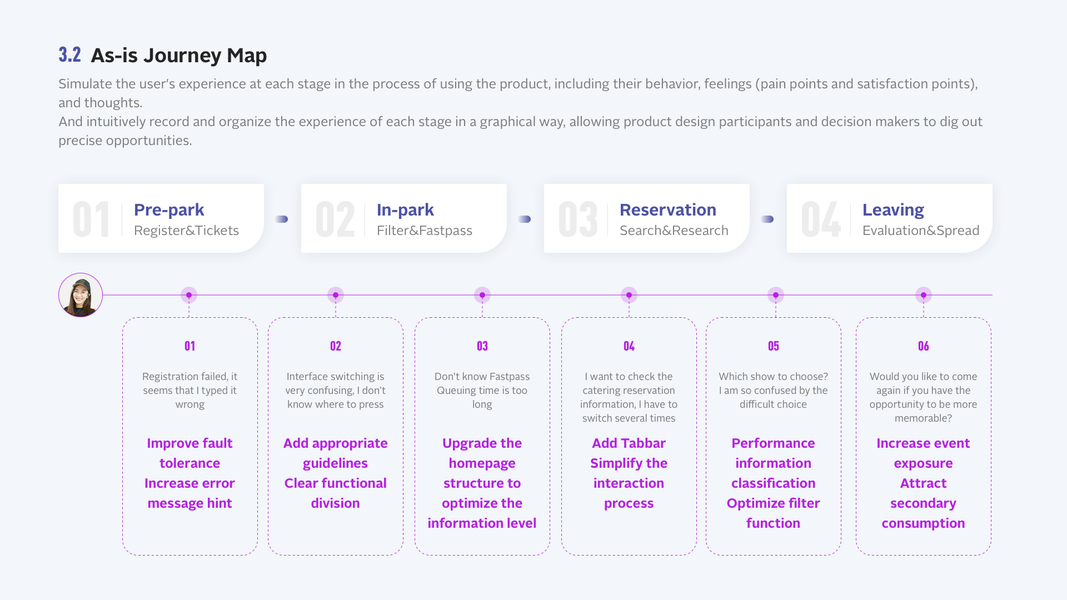Select the timeline dot above card 05
The height and width of the screenshot is (600, 1067).
[x=775, y=295]
